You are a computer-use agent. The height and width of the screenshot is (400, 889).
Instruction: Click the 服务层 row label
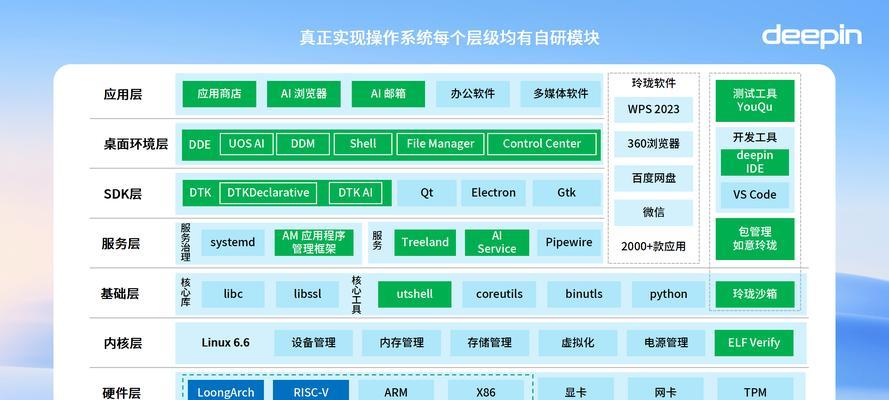click(x=121, y=244)
